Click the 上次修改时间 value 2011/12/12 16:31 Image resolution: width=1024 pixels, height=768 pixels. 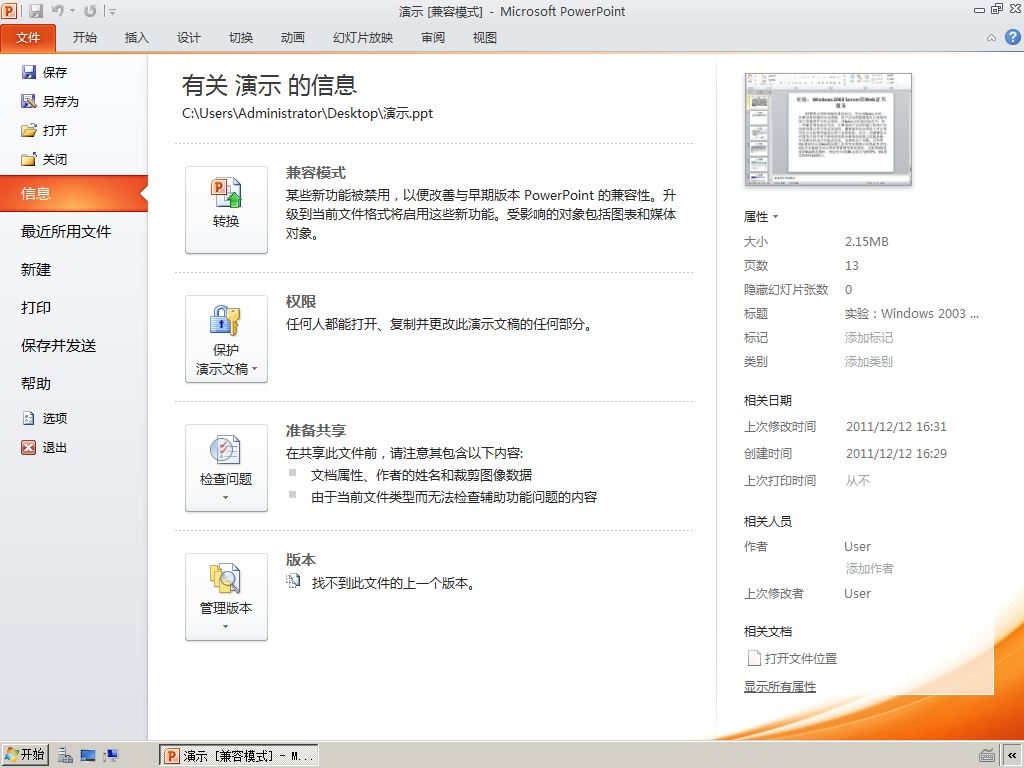tap(896, 426)
